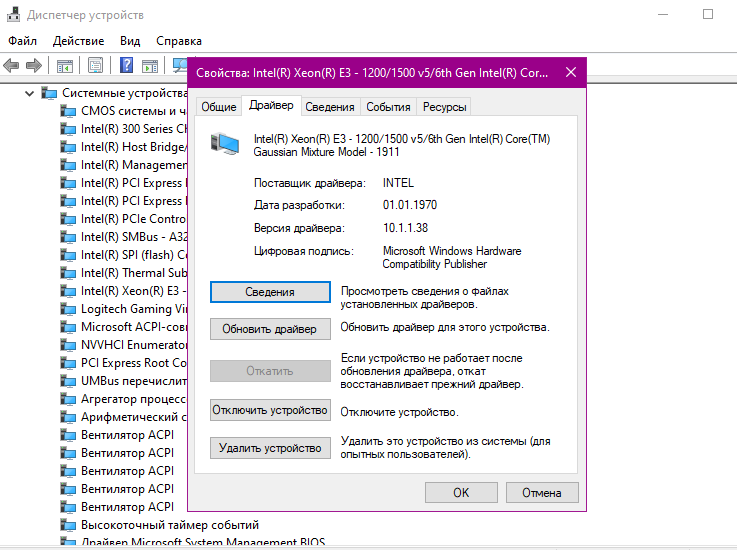Click the Microsoft Windows Hardware Compatibility Publisher text

tap(452, 258)
